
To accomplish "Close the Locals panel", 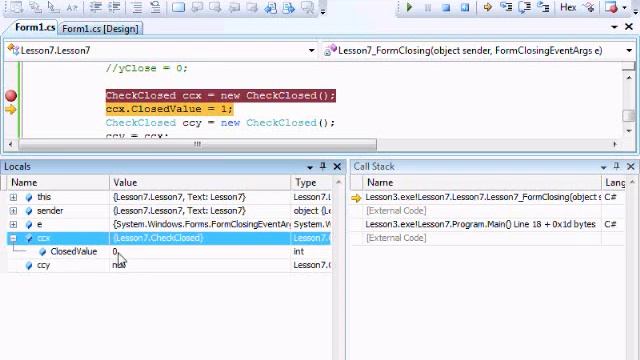I will pyautogui.click(x=337, y=166).
